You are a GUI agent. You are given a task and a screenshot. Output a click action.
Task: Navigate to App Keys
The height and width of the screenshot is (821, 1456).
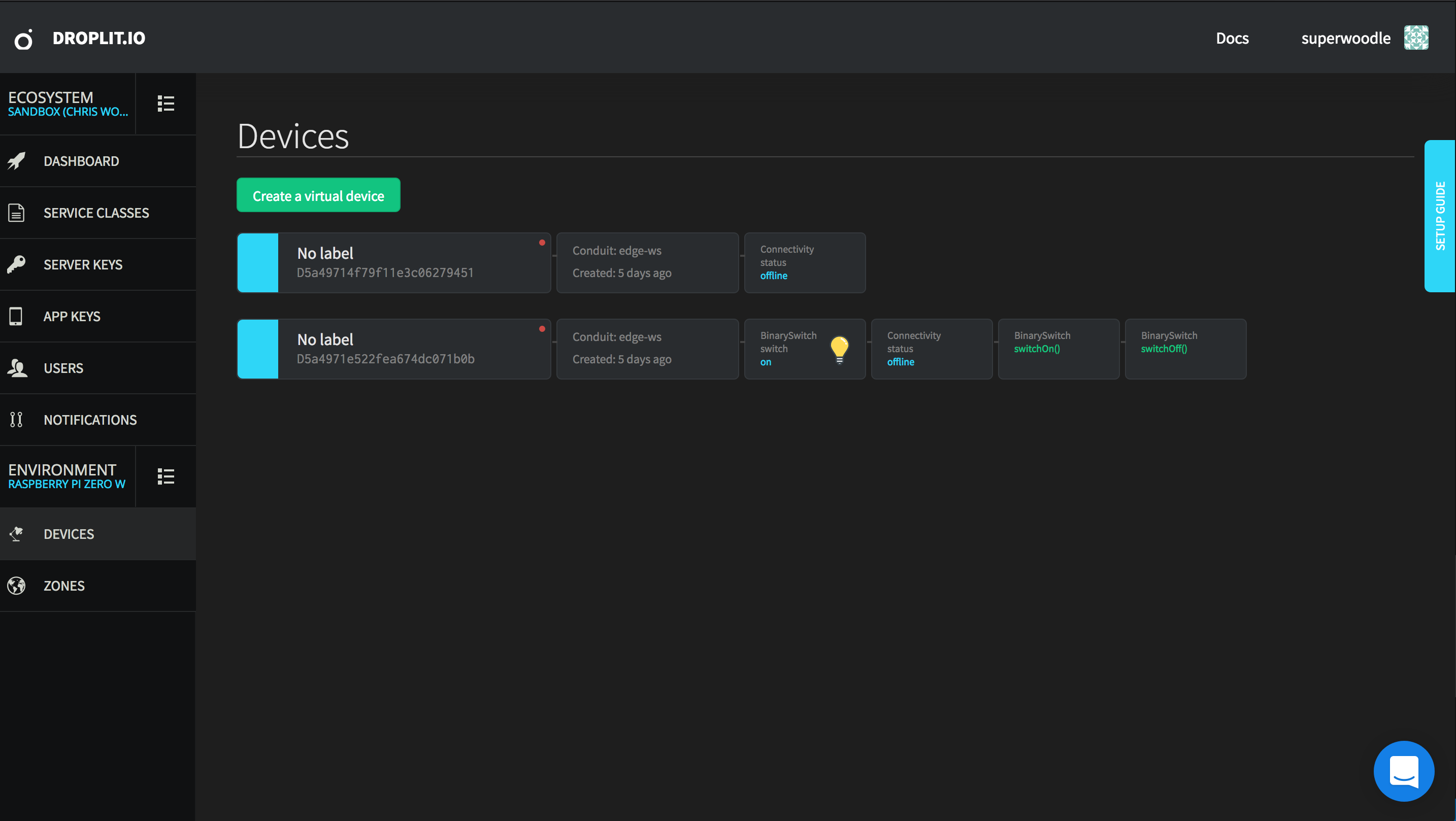(98, 317)
